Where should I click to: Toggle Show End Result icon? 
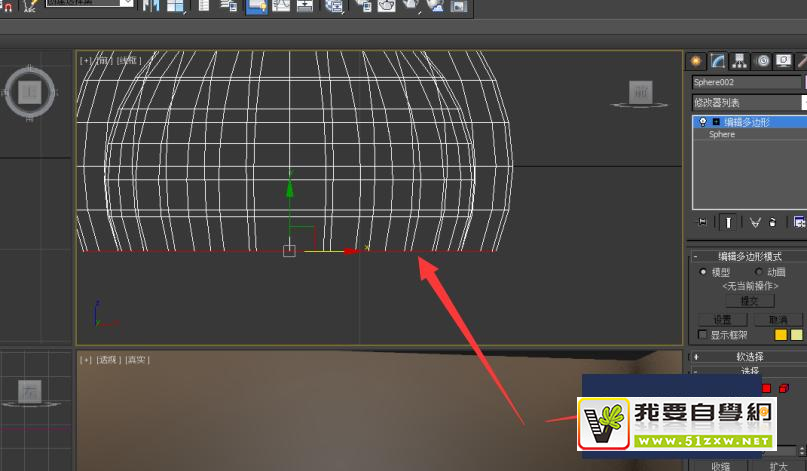[x=728, y=222]
